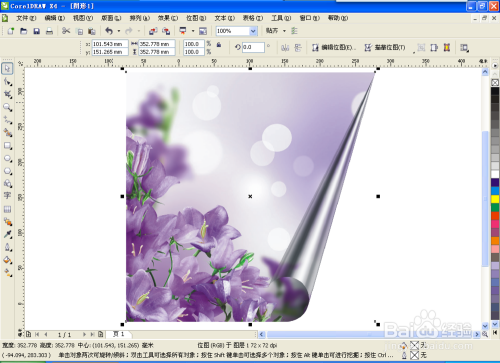This screenshot has width=500, height=363.
Task: Select the Smart Fill tool
Action: pos(7,133)
